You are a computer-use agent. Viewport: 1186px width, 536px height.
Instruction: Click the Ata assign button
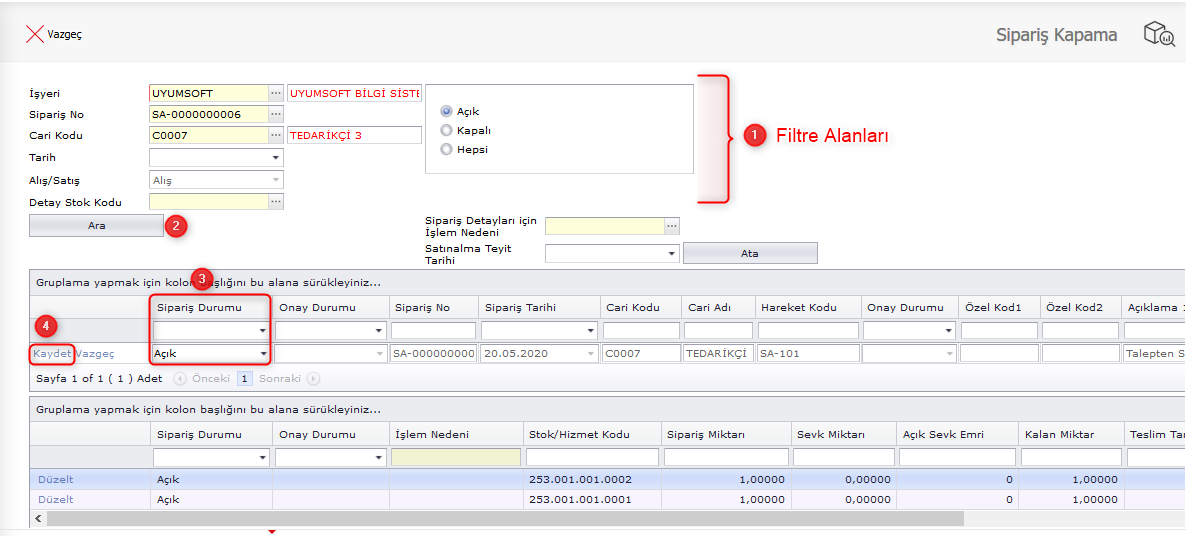click(x=749, y=253)
